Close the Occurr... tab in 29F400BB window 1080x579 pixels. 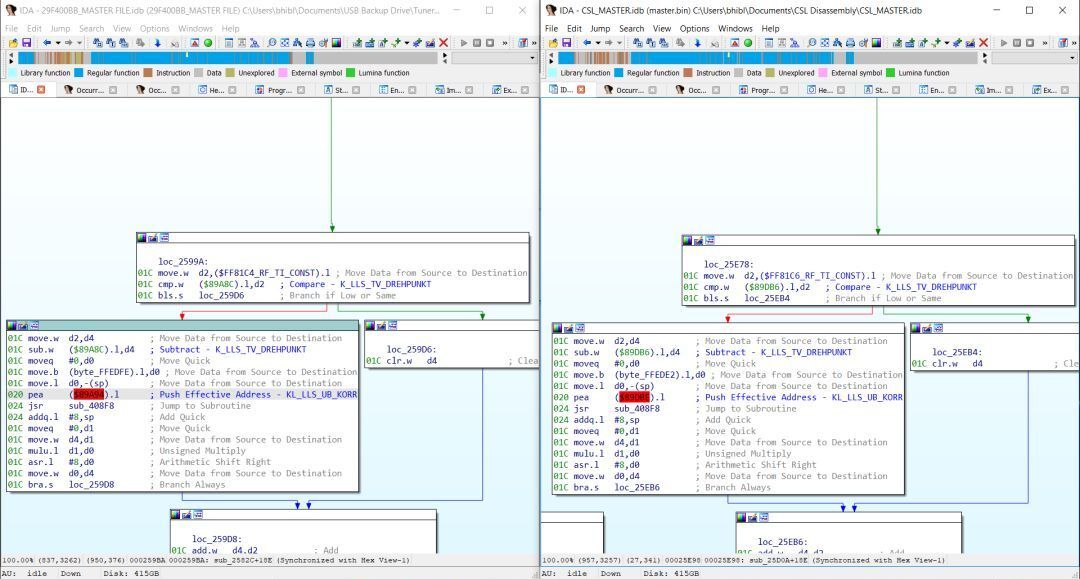[113, 90]
